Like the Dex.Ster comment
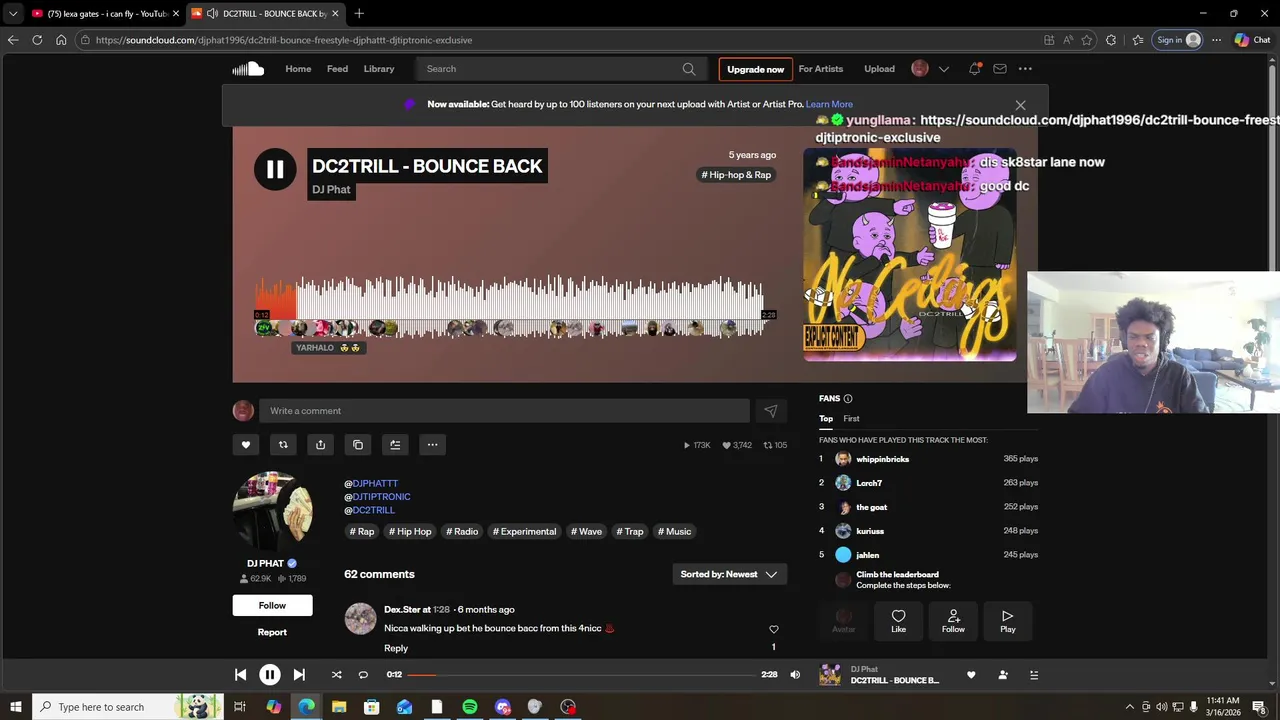This screenshot has width=1280, height=720. click(773, 629)
